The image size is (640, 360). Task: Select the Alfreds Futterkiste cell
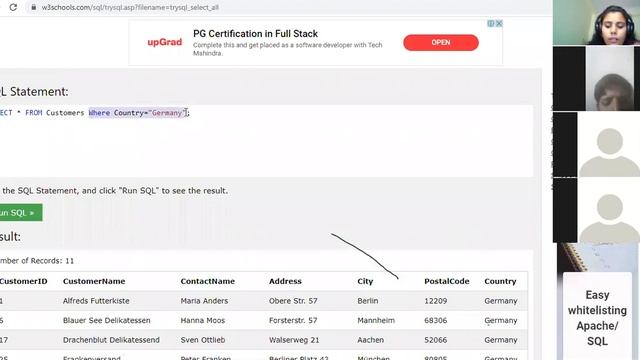[96, 301]
